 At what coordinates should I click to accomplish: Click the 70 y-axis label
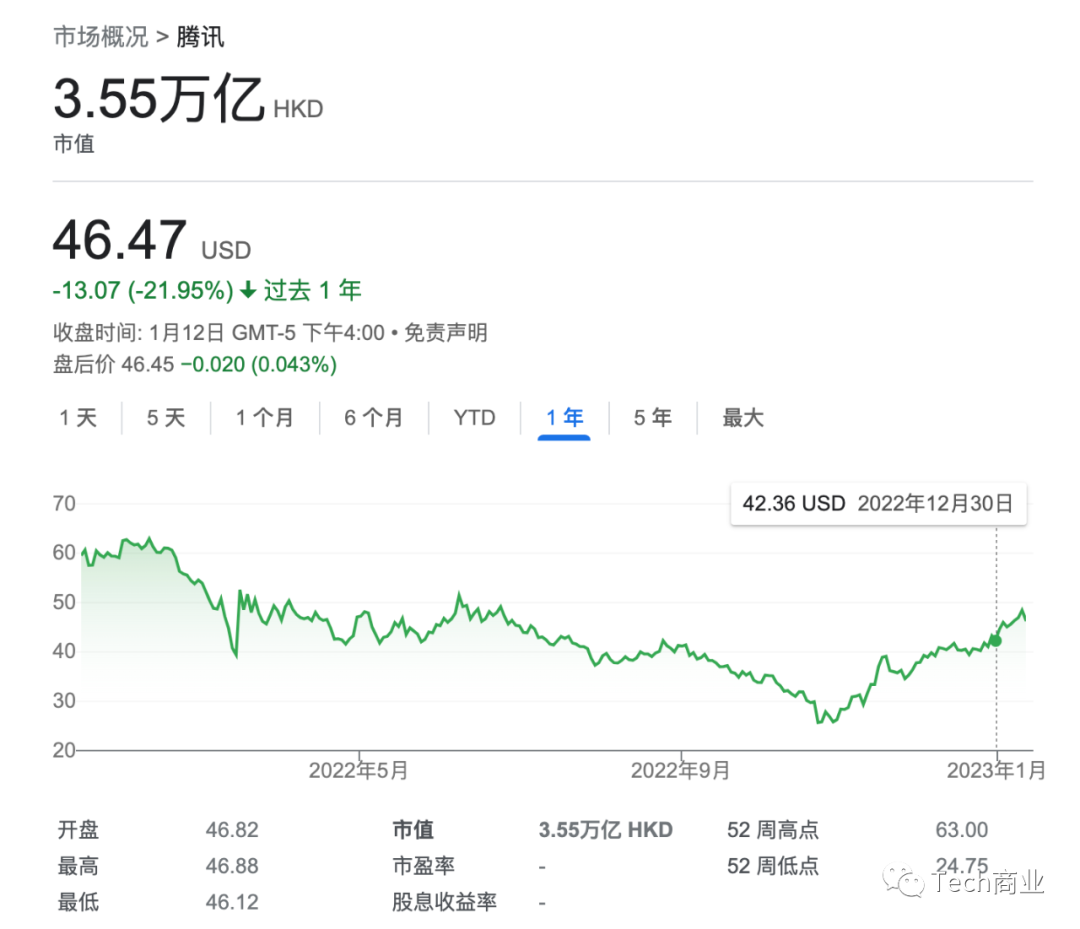(64, 503)
